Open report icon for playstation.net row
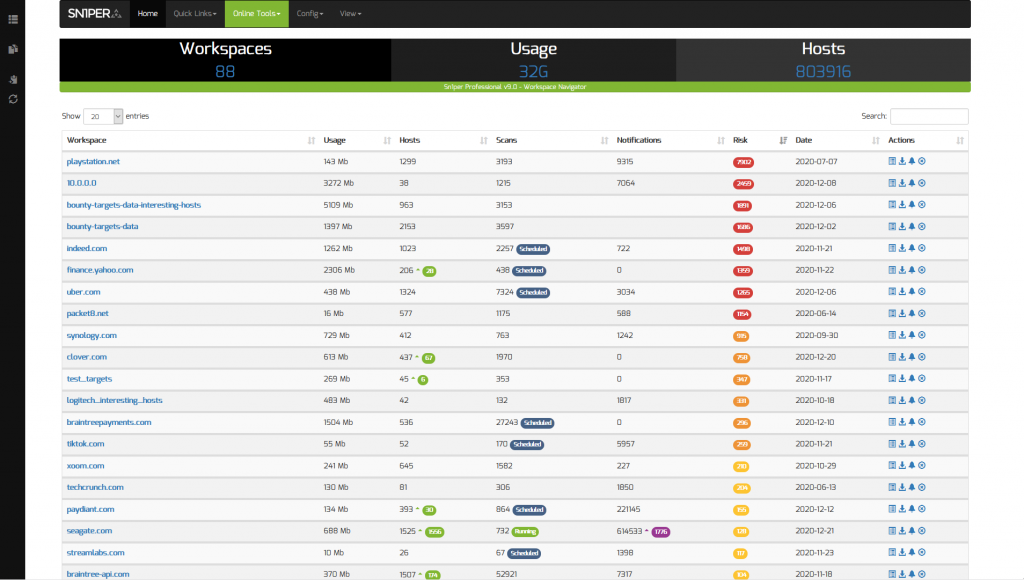Viewport: 1024px width, 580px height. coord(892,161)
